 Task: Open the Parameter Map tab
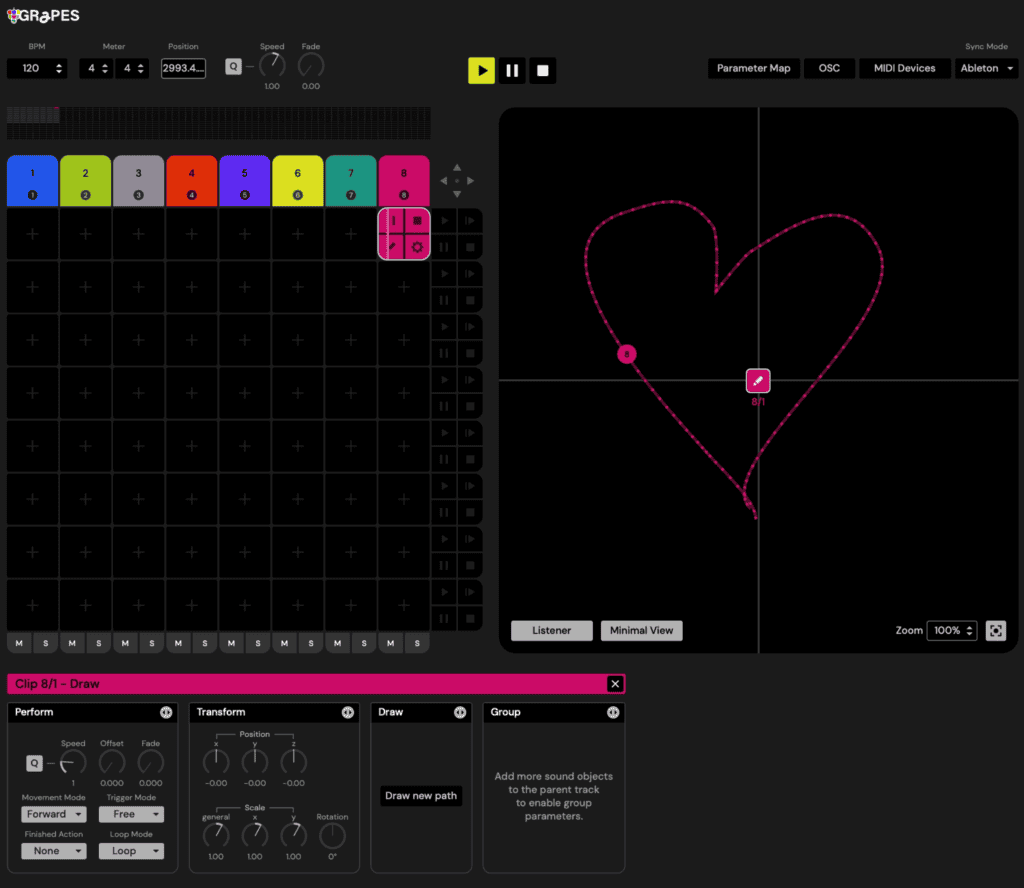(x=754, y=68)
